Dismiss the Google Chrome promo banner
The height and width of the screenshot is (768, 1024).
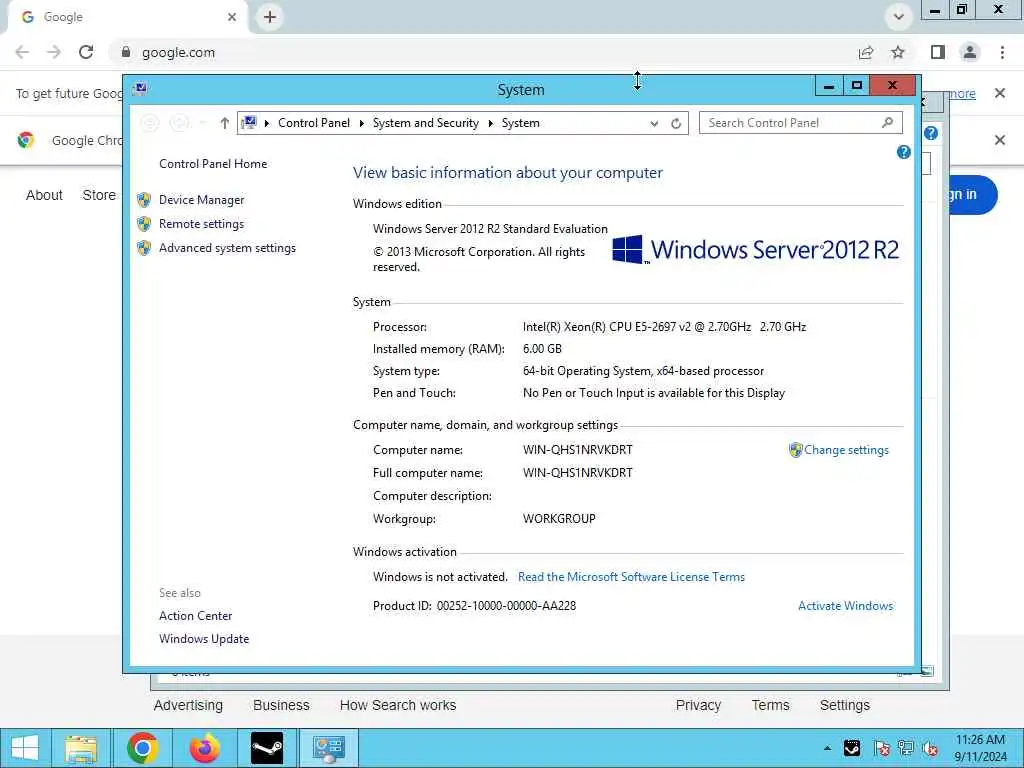pos(999,140)
